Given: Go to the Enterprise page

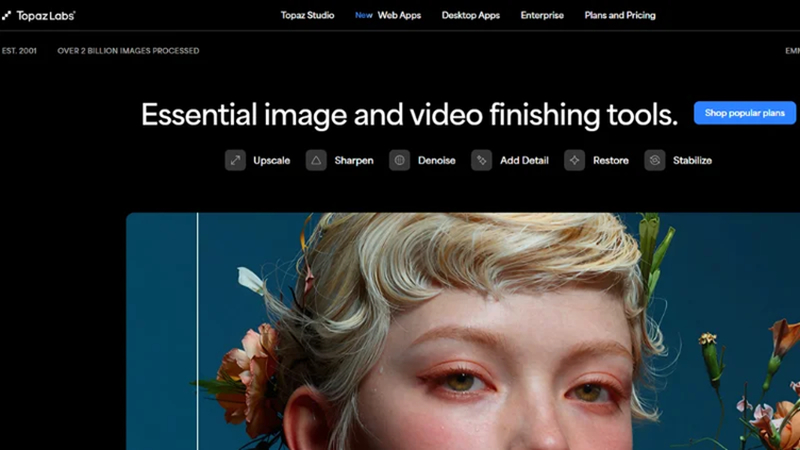Looking at the screenshot, I should [x=542, y=15].
